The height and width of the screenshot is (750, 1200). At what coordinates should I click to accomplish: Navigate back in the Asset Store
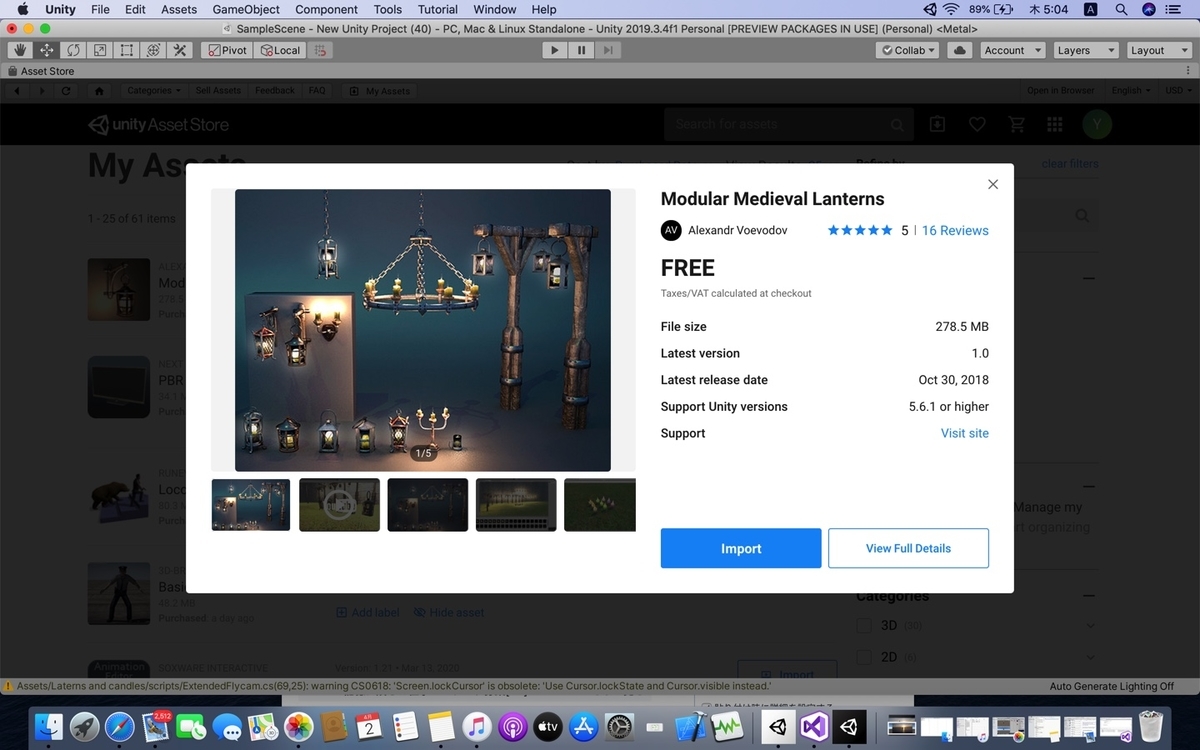(17, 90)
